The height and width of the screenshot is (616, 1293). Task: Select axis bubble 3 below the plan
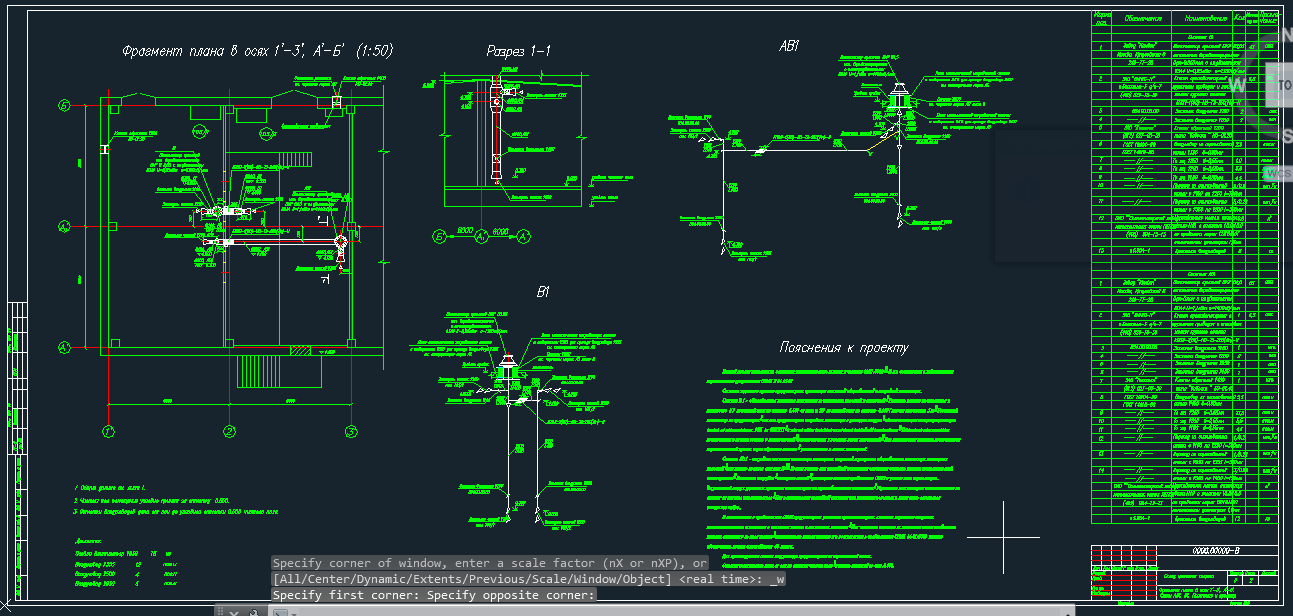(351, 431)
